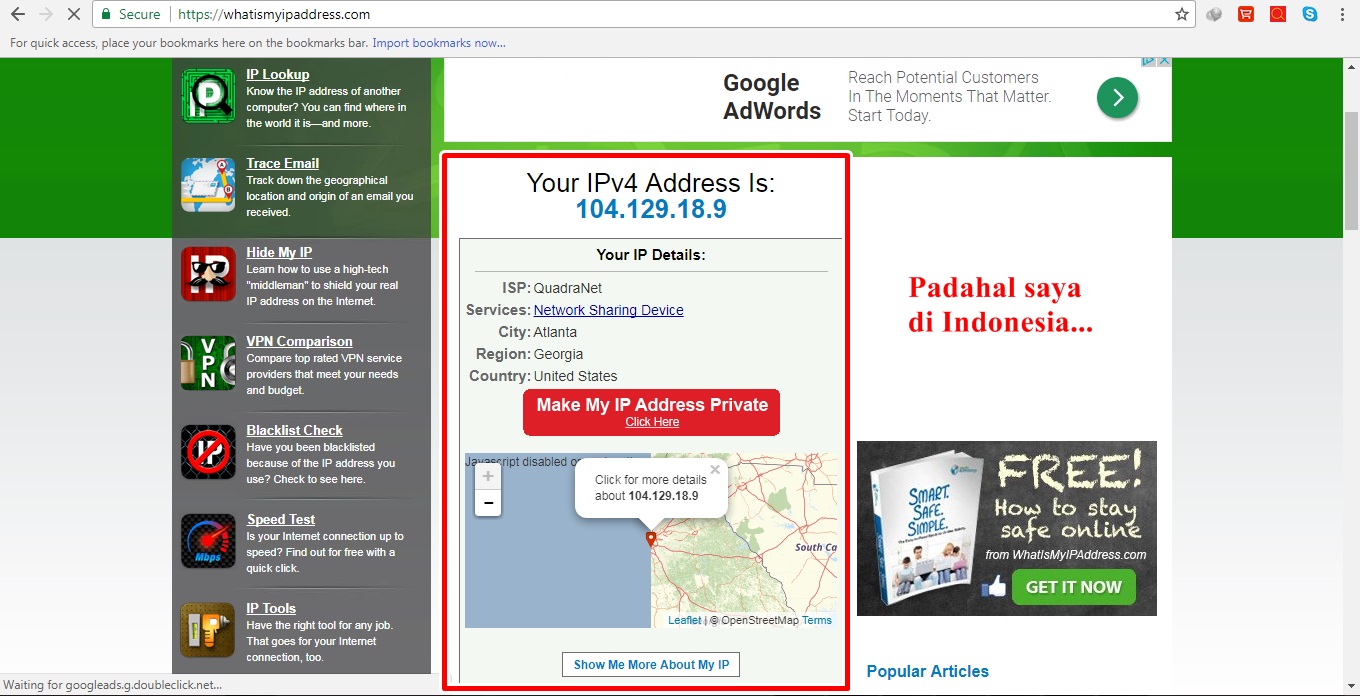Click the IP address 104.129.18.9 heading
Viewport: 1360px width, 696px height.
point(651,209)
